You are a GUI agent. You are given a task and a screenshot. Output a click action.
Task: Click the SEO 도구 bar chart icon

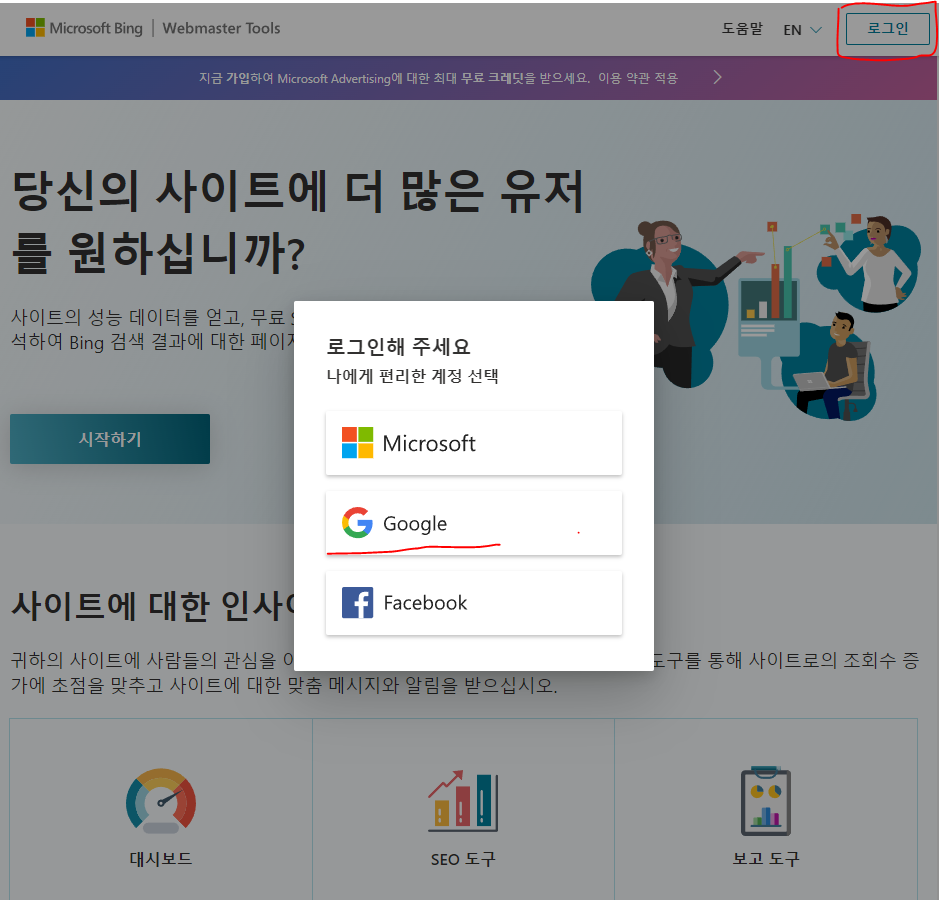pos(463,801)
